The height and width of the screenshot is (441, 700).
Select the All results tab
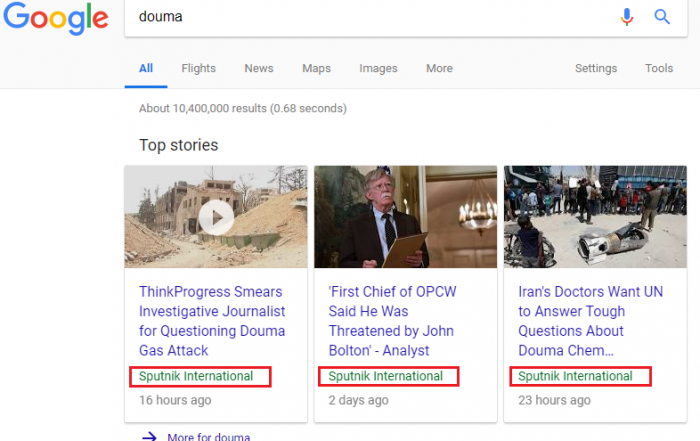click(x=146, y=68)
